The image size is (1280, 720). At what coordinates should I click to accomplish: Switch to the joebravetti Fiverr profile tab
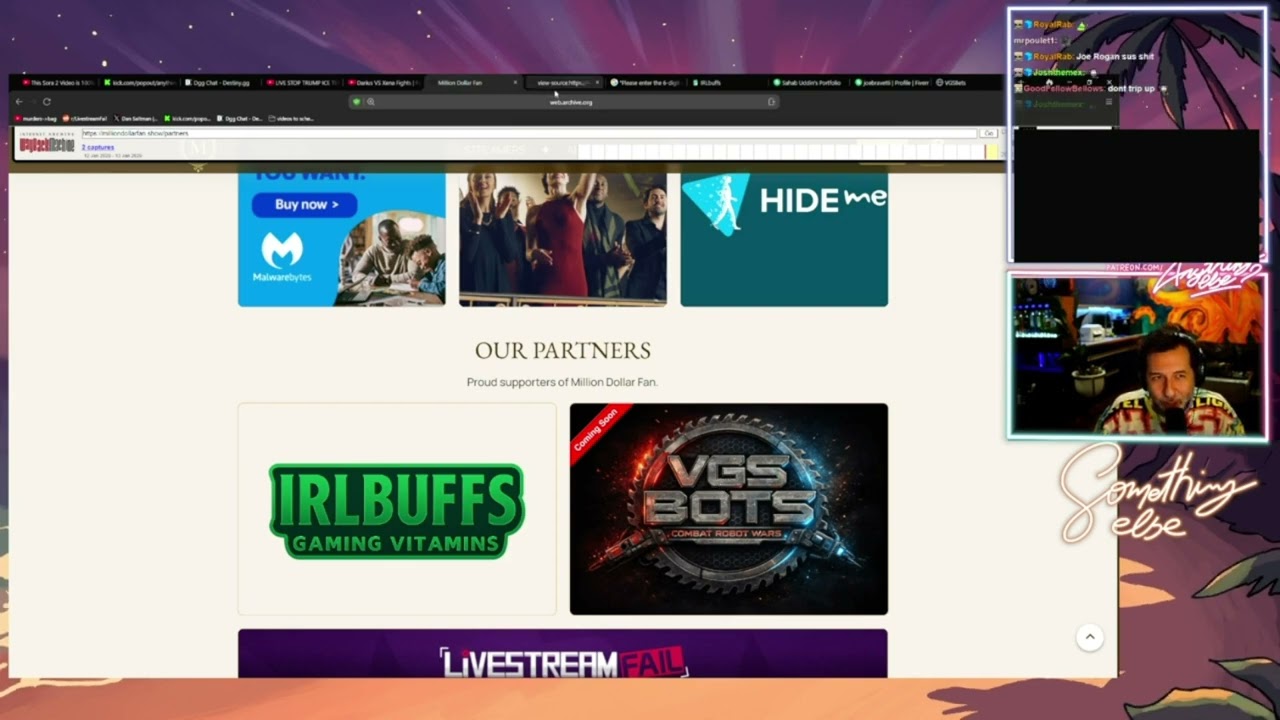pos(891,83)
